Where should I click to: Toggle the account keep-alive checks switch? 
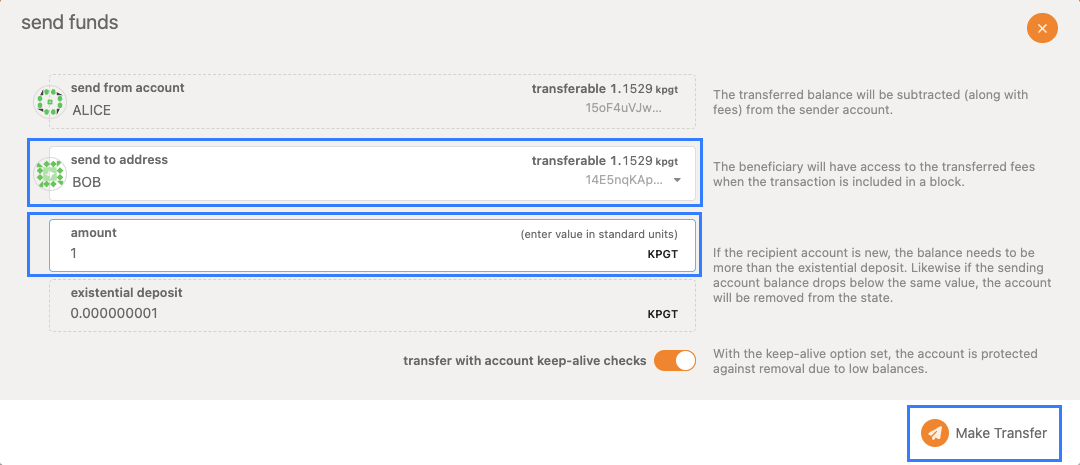(x=675, y=360)
